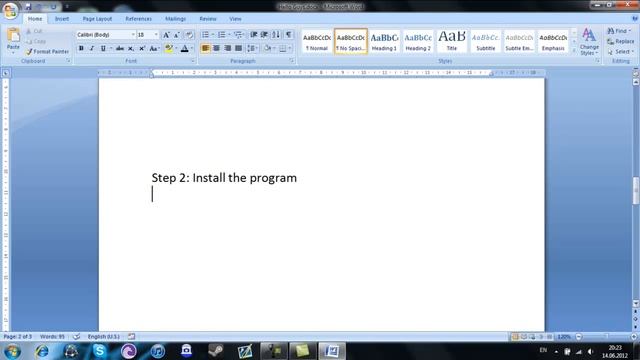Apply strikethrough formatting

pos(120,49)
